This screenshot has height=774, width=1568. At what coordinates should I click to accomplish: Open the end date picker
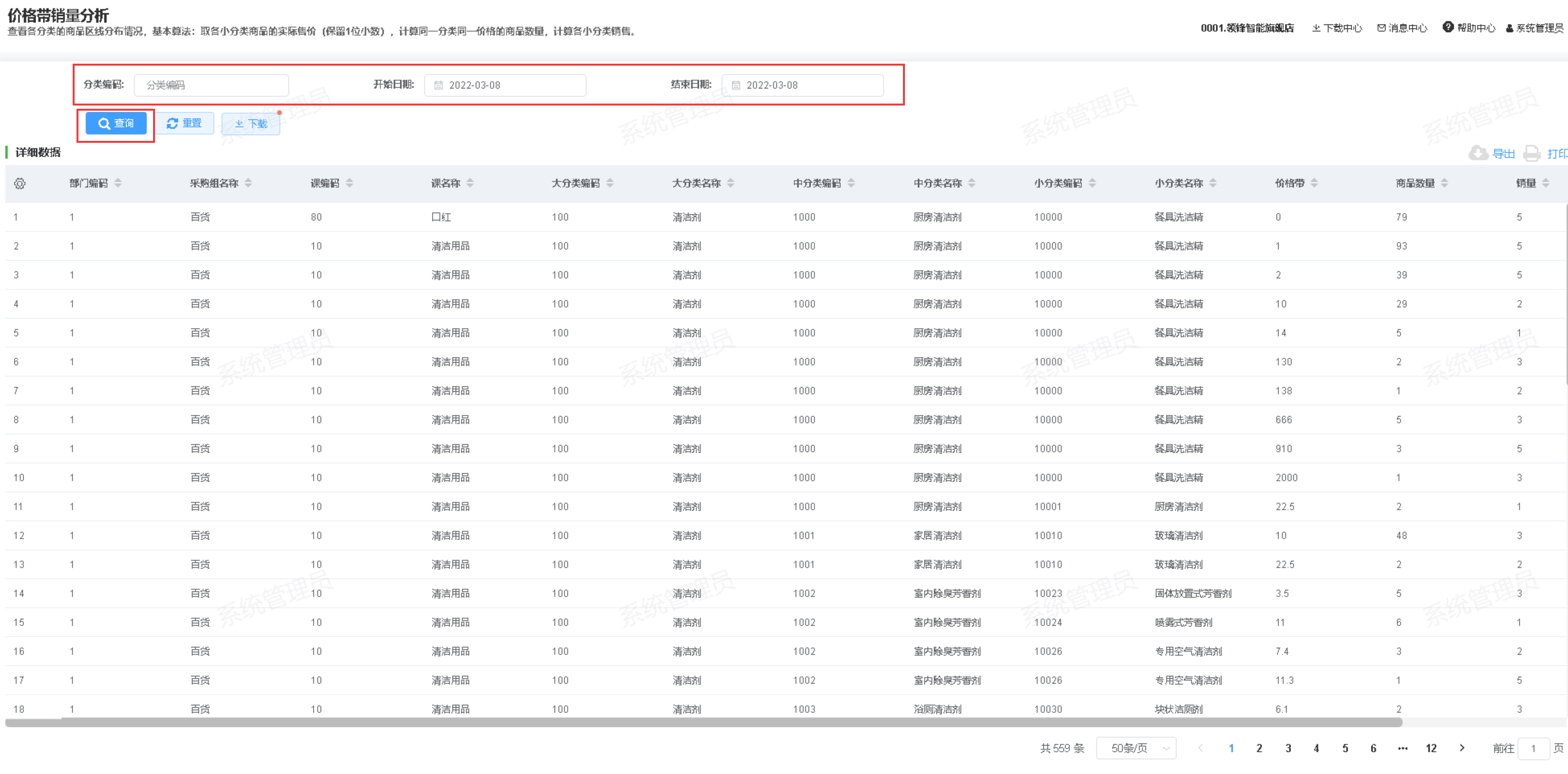[x=803, y=85]
